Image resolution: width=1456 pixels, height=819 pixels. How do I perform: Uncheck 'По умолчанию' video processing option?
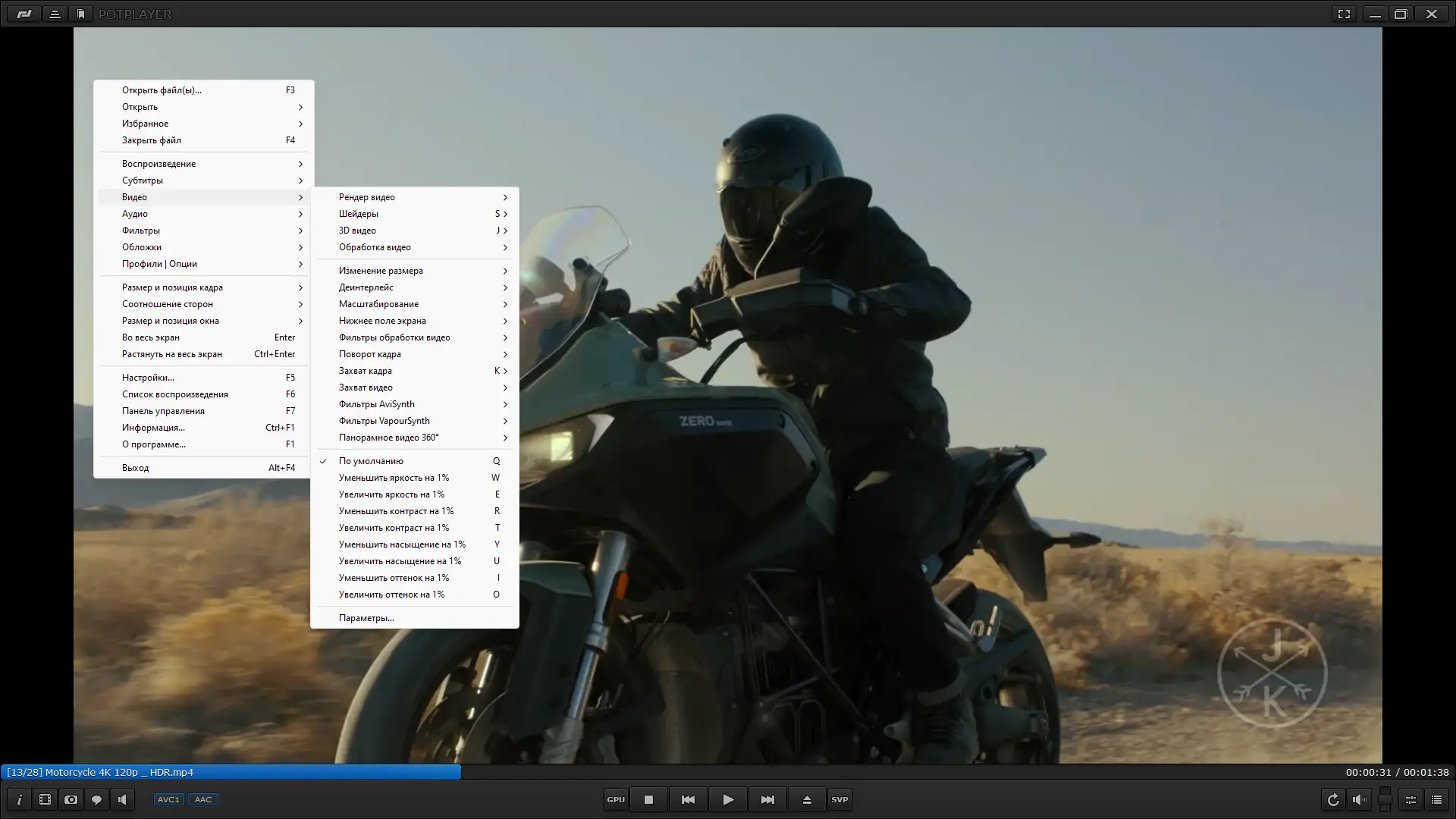point(372,460)
